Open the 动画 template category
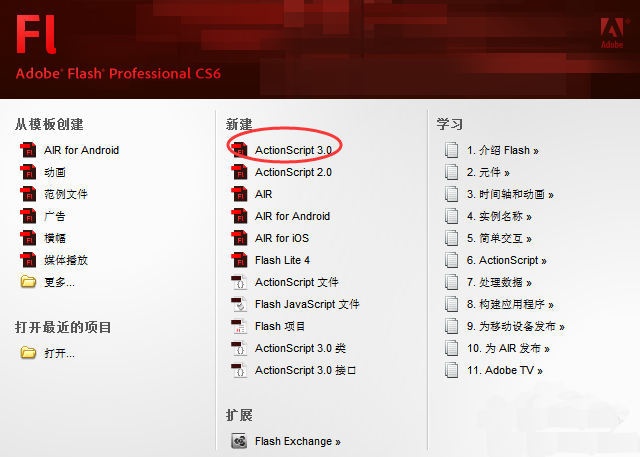The width and height of the screenshot is (640, 457). (55, 172)
